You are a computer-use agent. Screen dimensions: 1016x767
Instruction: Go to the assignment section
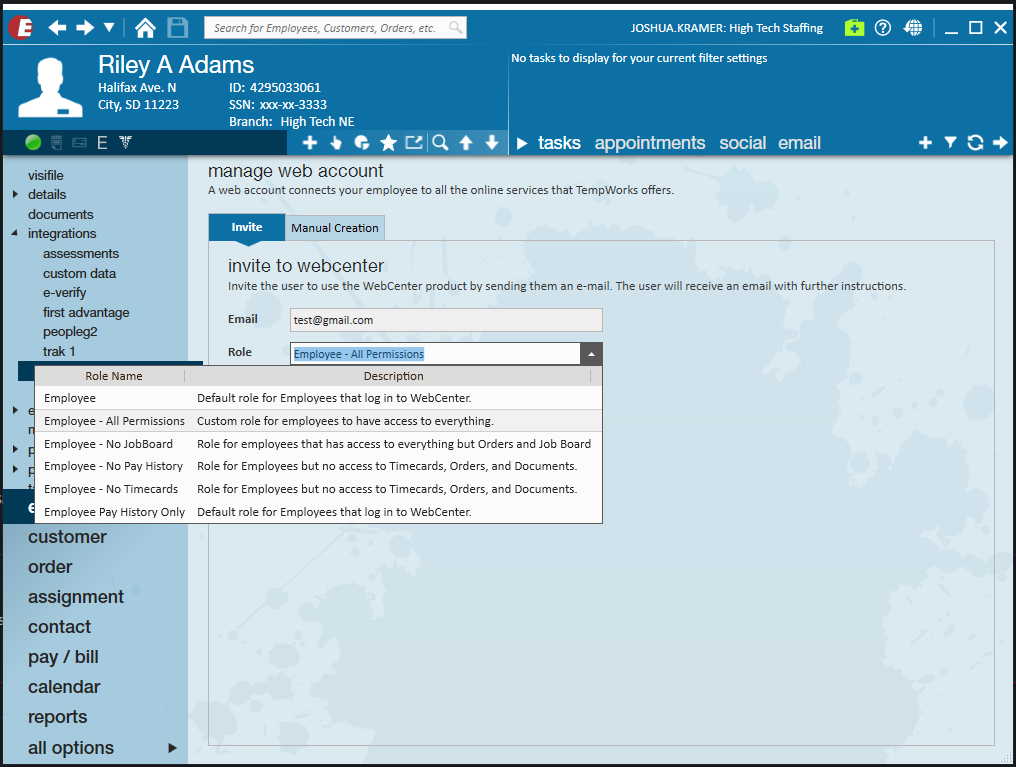76,597
